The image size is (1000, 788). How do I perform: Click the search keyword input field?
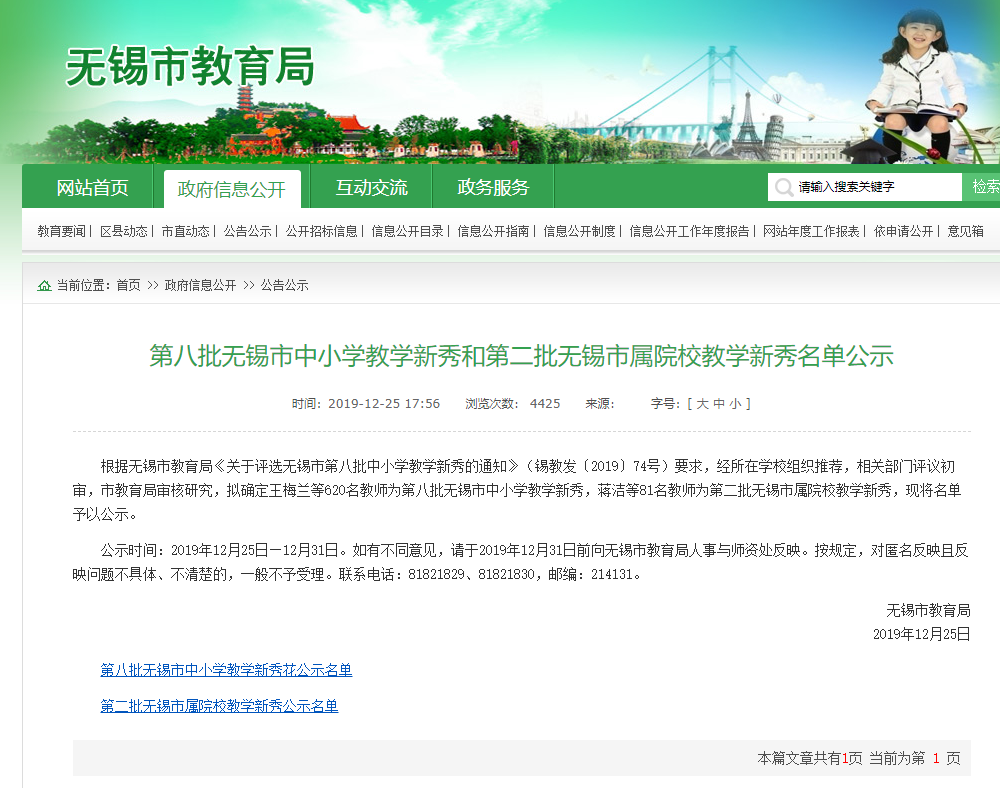[x=865, y=187]
